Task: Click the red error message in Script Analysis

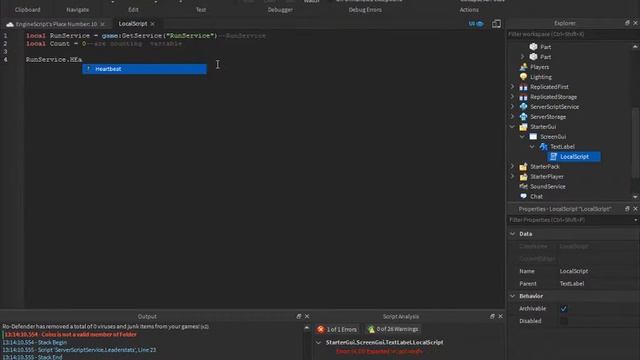Action: pyautogui.click(x=379, y=351)
